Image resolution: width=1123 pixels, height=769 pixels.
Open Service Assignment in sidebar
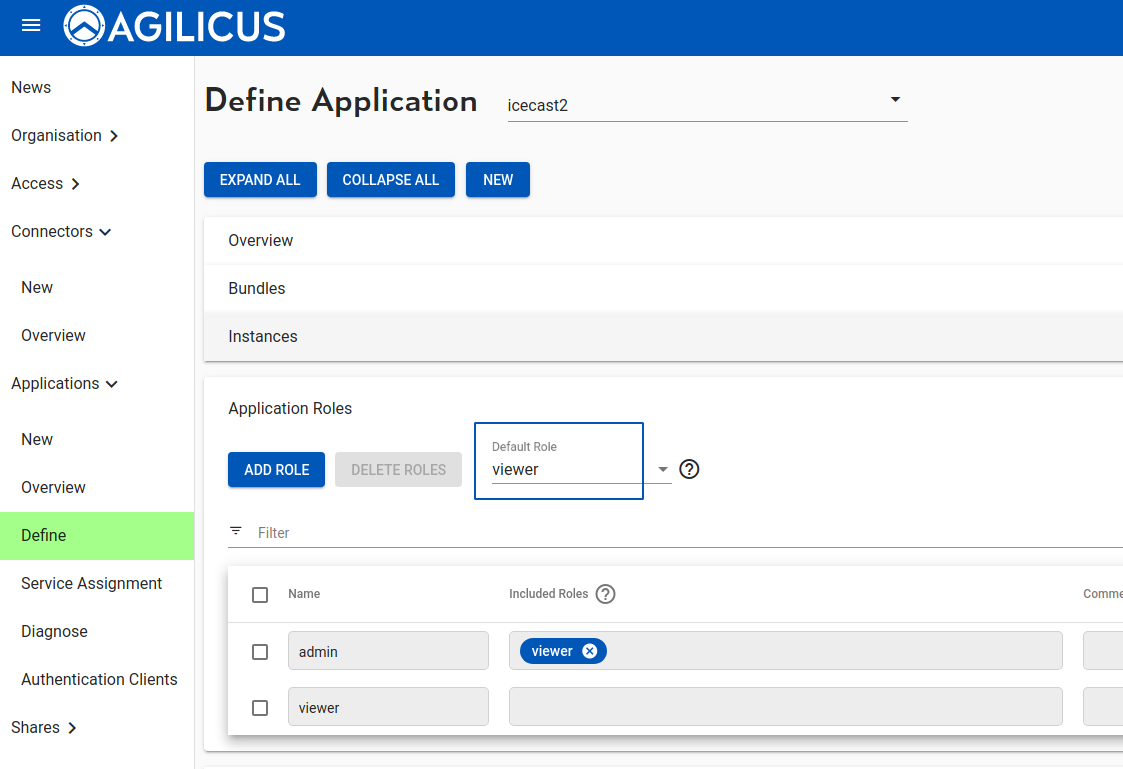coord(91,584)
